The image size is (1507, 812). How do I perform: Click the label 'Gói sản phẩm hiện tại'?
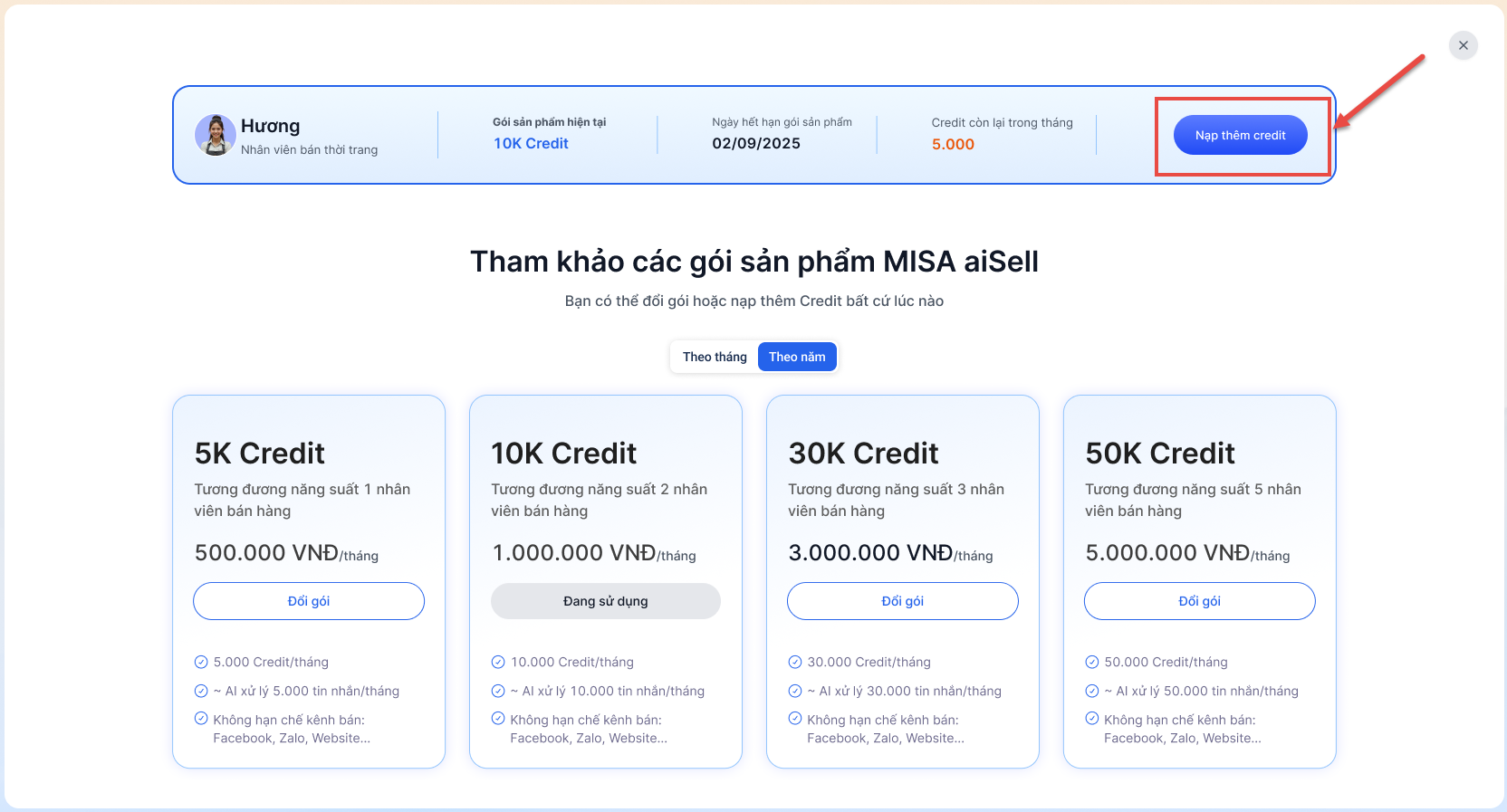(x=549, y=122)
